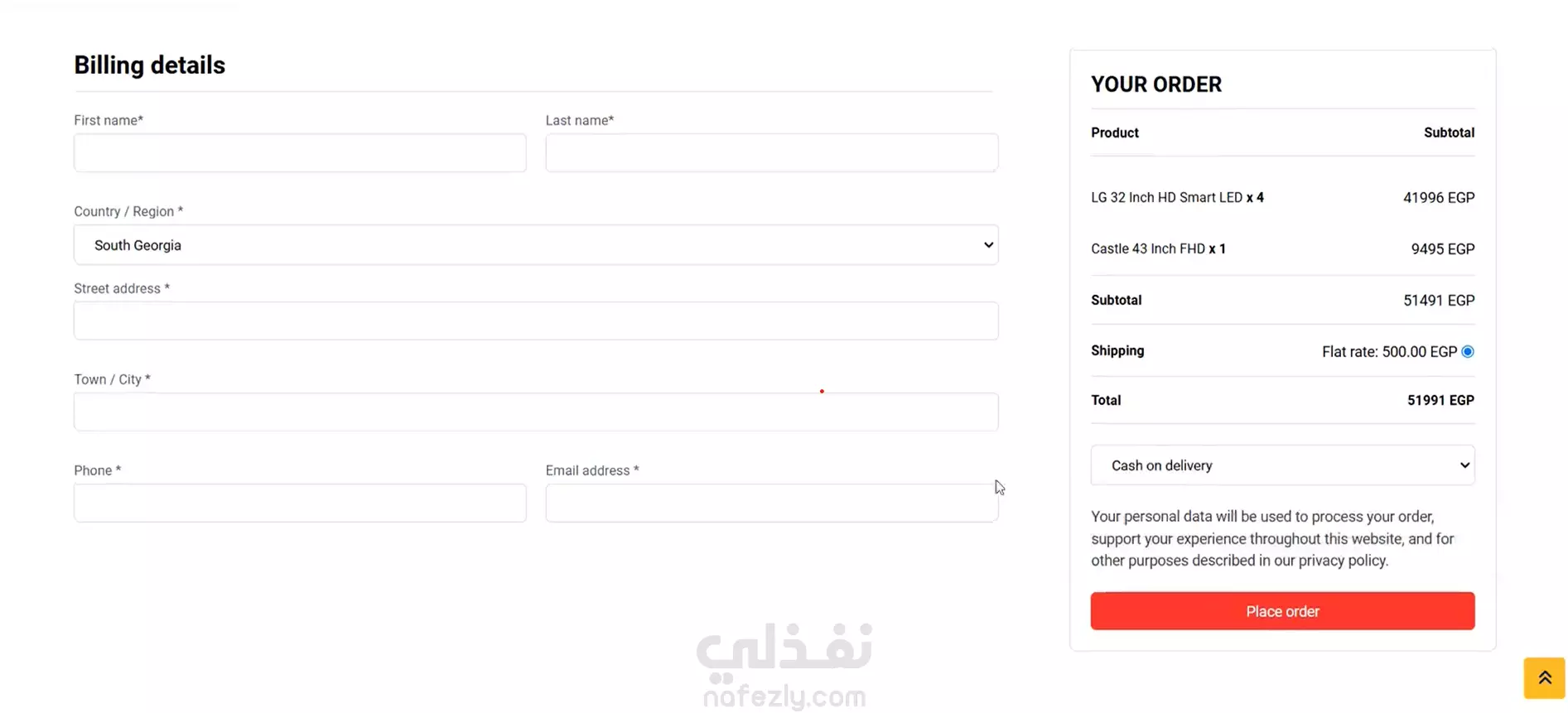Viewport: 1568px width, 713px height.
Task: Focus the Last name text box
Action: pos(771,153)
